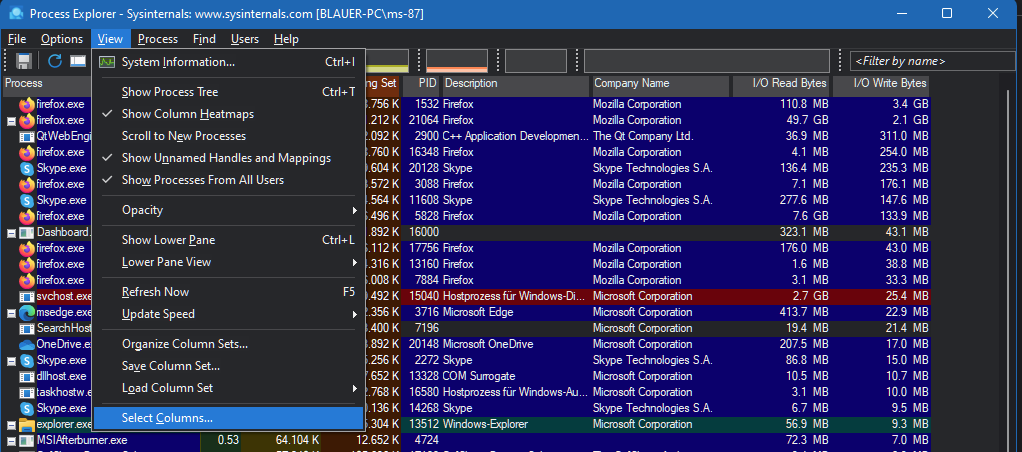Open Organize Column Sets... entry
Screen dimensions: 1022x452
pos(228,344)
